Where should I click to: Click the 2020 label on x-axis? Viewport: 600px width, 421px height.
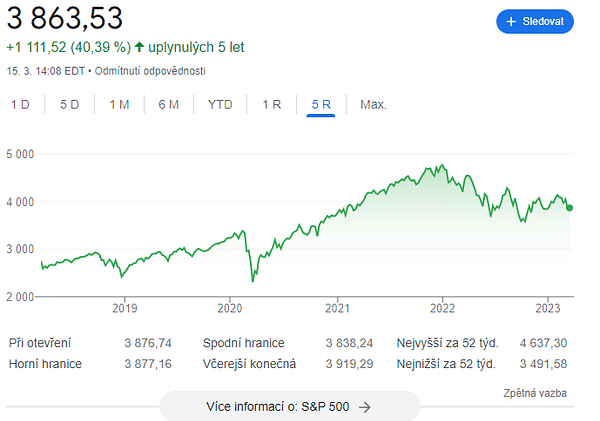[x=230, y=308]
